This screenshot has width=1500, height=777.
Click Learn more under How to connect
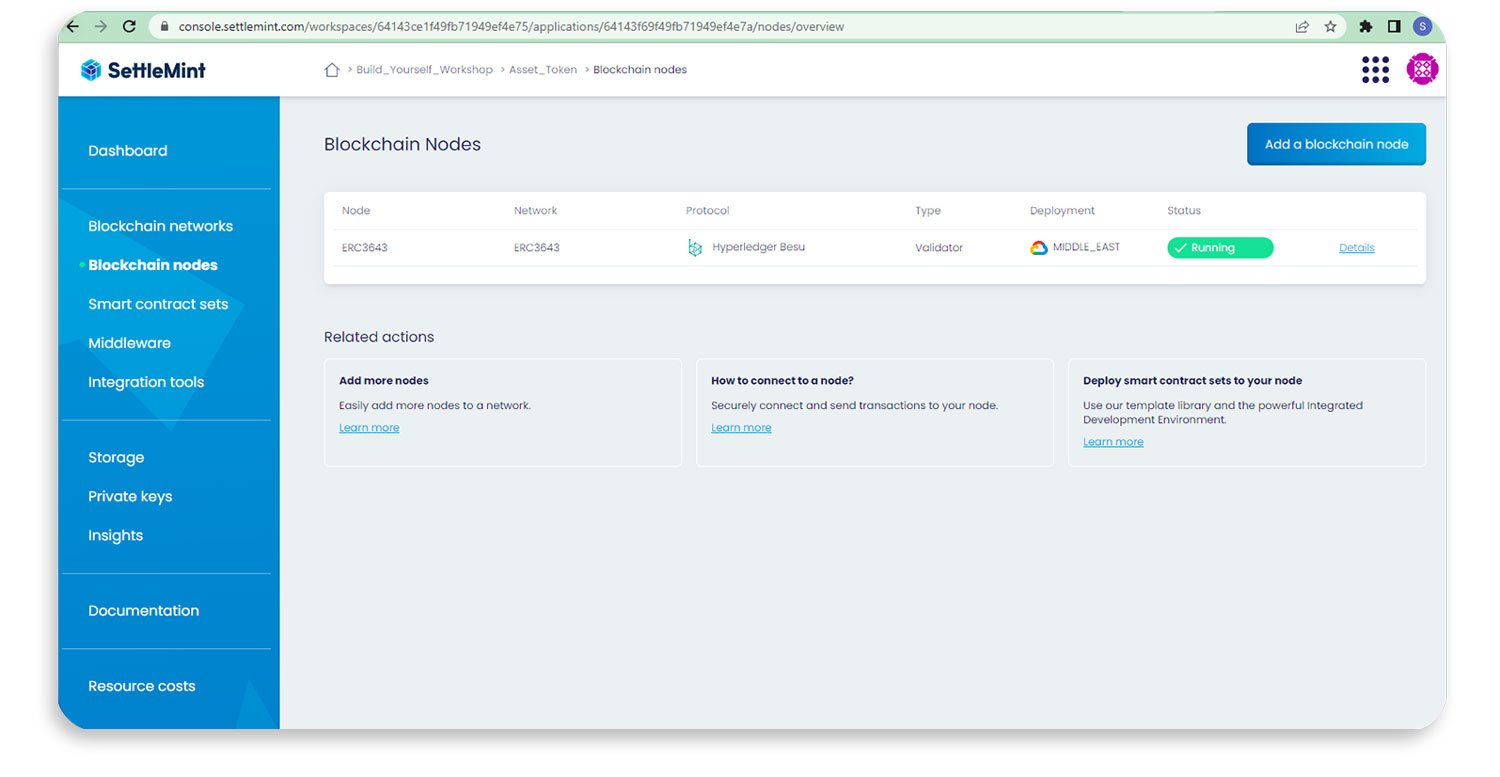(x=741, y=428)
